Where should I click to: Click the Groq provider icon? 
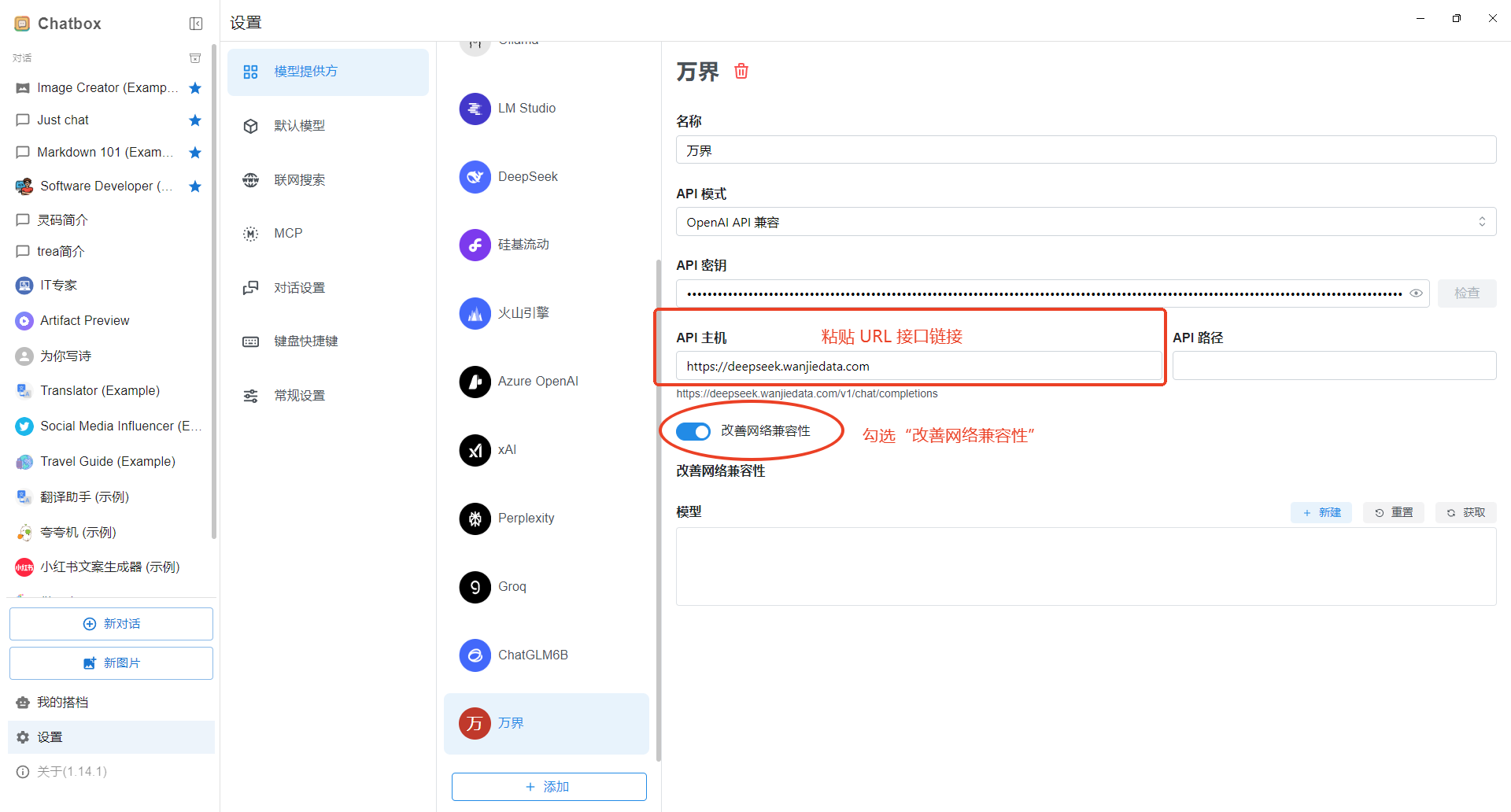coord(475,587)
